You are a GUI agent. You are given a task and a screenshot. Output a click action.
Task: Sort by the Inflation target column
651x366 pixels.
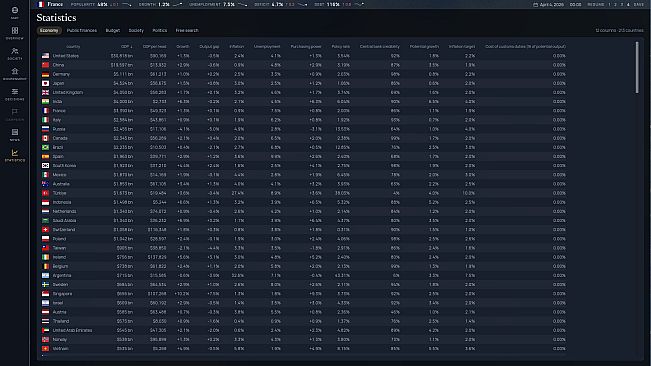(462, 46)
